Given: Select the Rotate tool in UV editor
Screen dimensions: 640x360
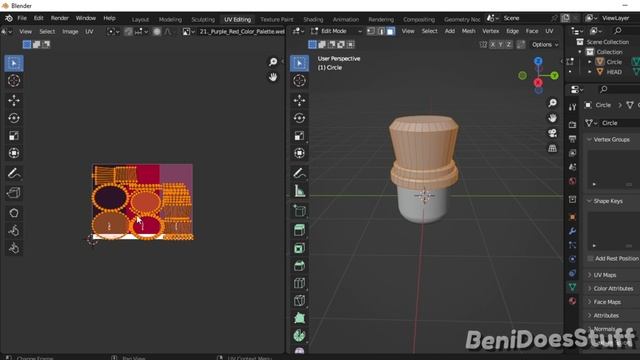Looking at the screenshot, I should [x=14, y=118].
